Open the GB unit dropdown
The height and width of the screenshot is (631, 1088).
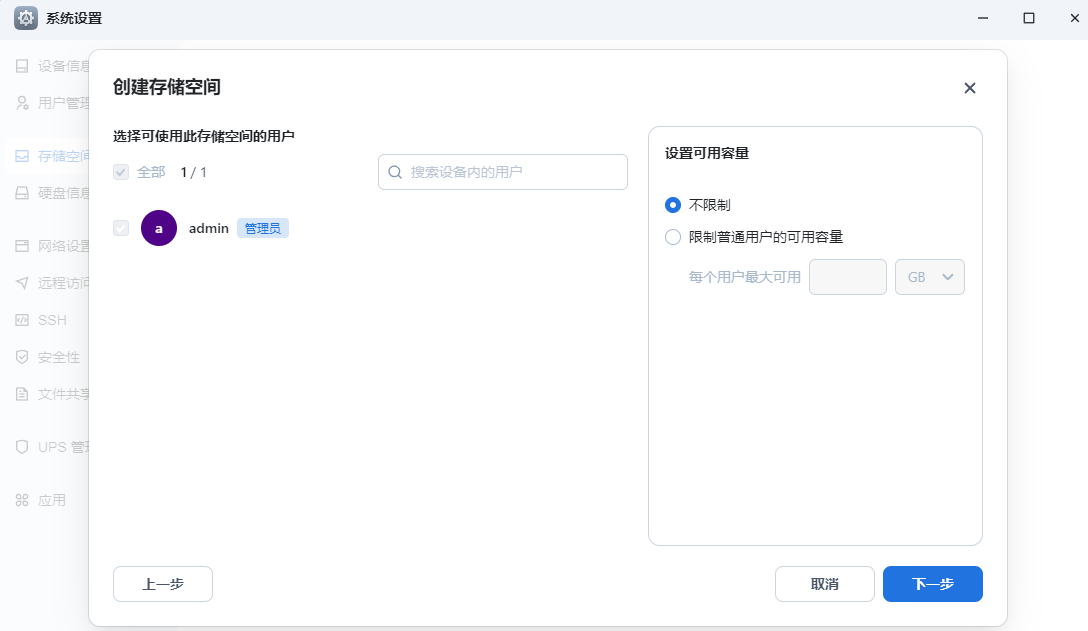(930, 277)
